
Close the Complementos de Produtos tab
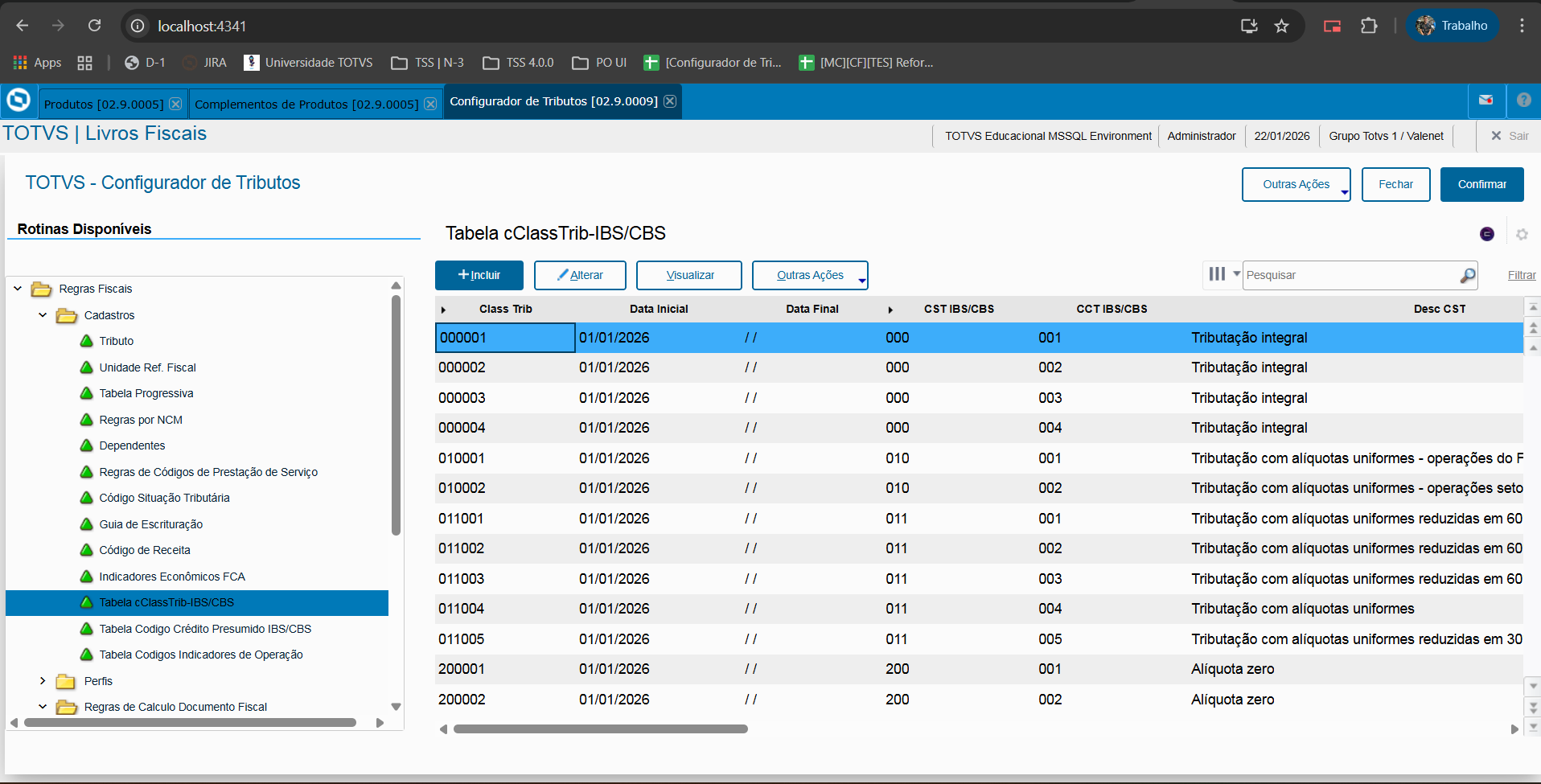(430, 105)
